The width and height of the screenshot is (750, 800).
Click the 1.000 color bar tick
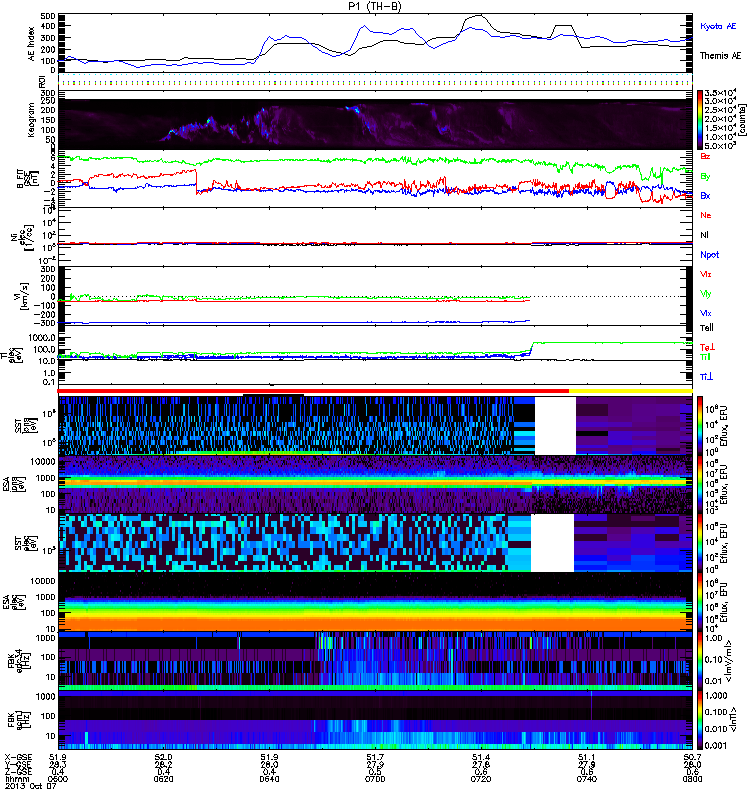[715, 695]
